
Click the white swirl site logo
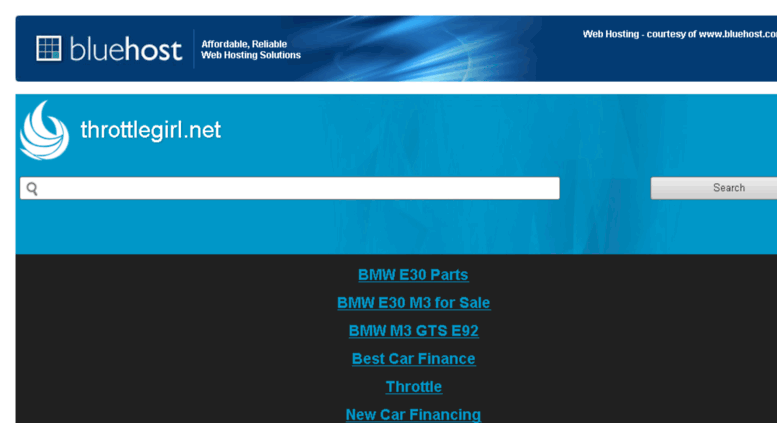point(44,130)
